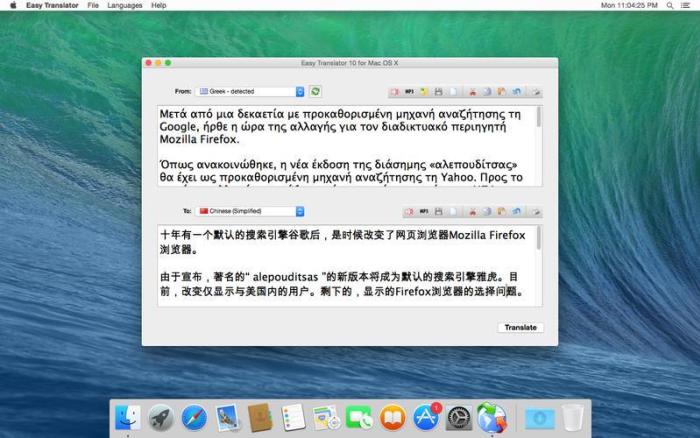Screen dimensions: 700x438
Task: Open the File menu
Action: [x=93, y=5]
